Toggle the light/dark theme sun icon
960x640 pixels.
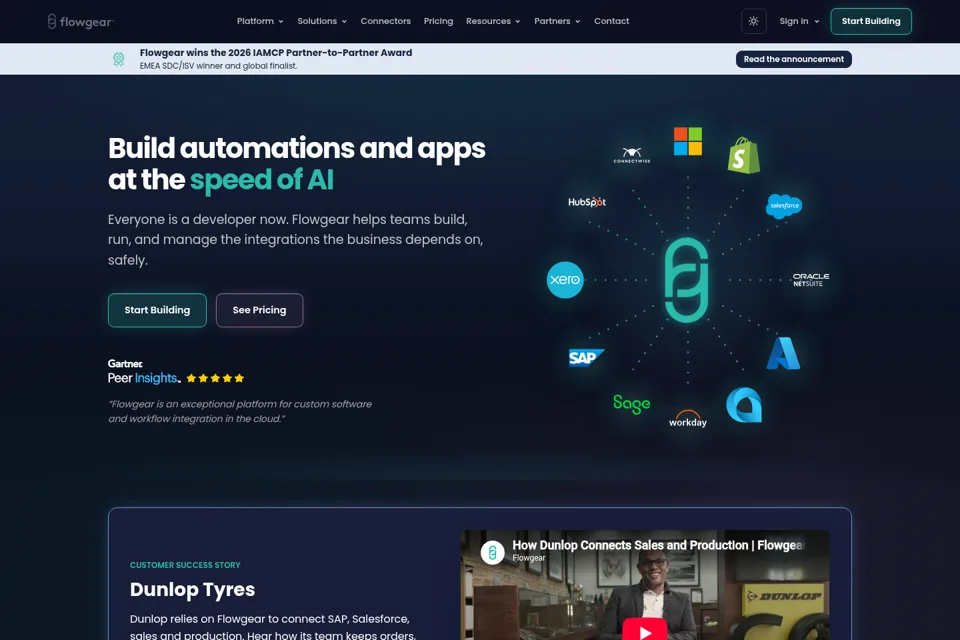coord(753,21)
